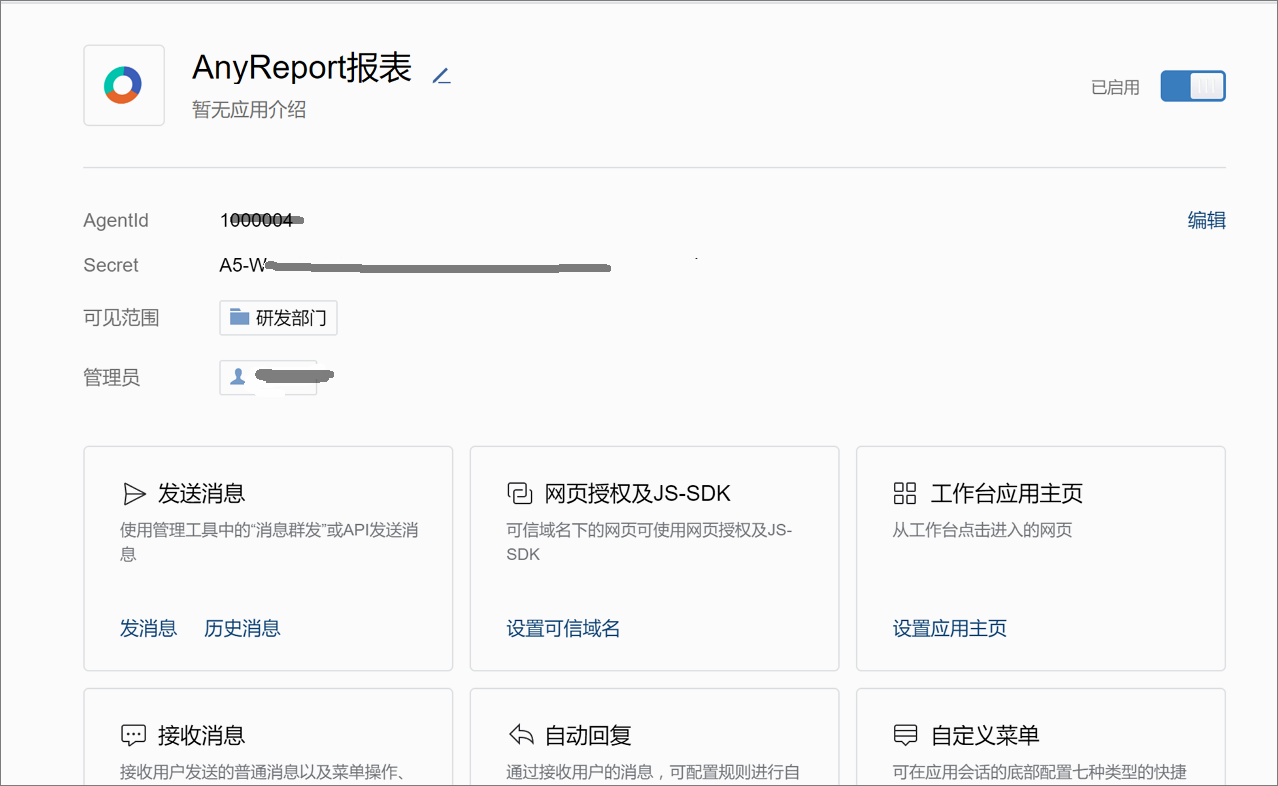Edit the AnyReport app name pencil icon

pyautogui.click(x=441, y=75)
